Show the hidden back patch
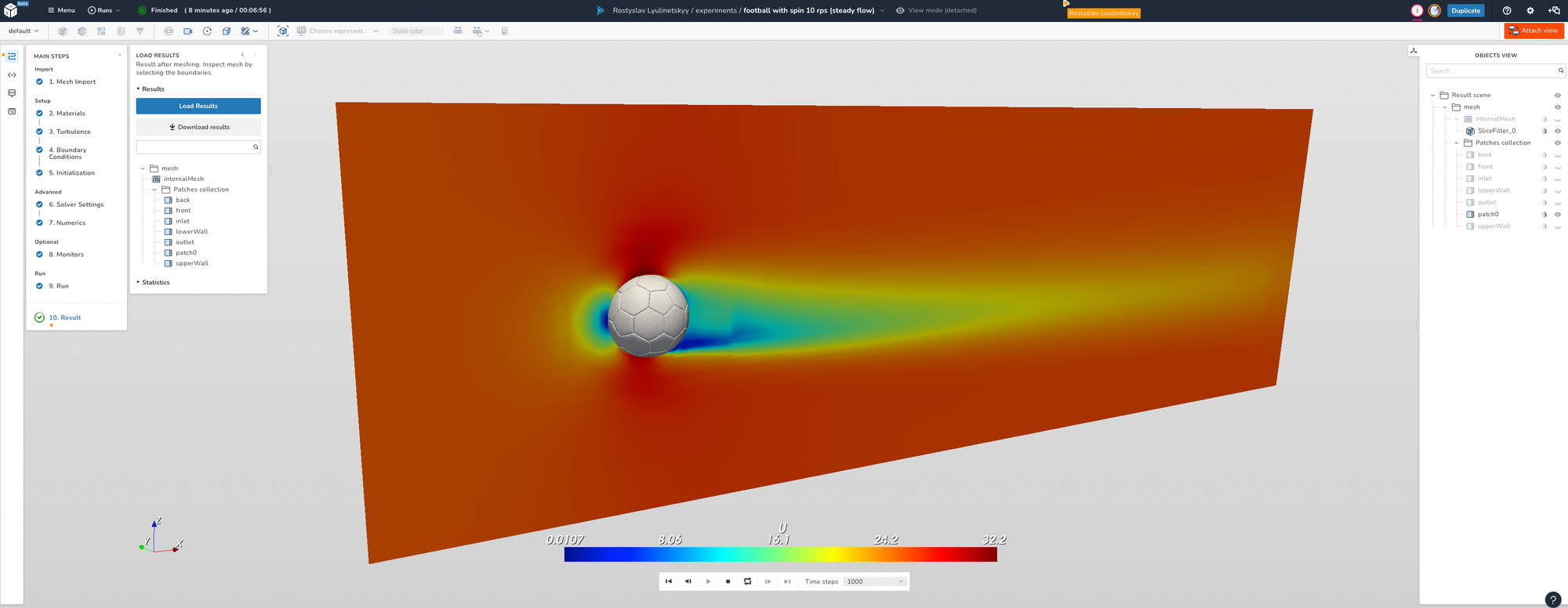 click(x=1558, y=155)
